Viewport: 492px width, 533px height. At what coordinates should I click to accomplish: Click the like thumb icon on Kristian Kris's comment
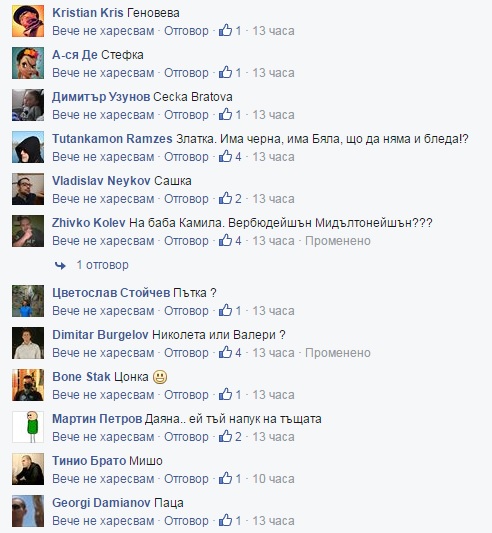225,30
